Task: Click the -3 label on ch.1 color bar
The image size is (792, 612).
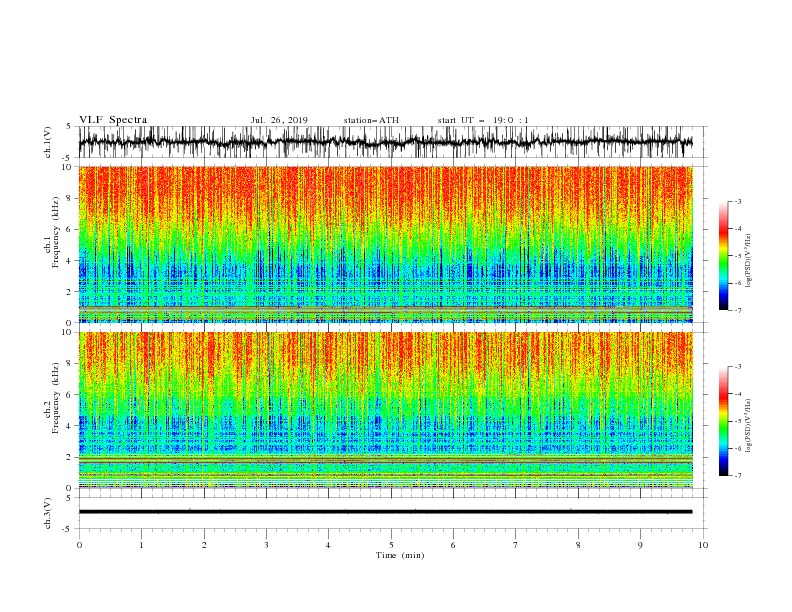Action: tap(737, 201)
